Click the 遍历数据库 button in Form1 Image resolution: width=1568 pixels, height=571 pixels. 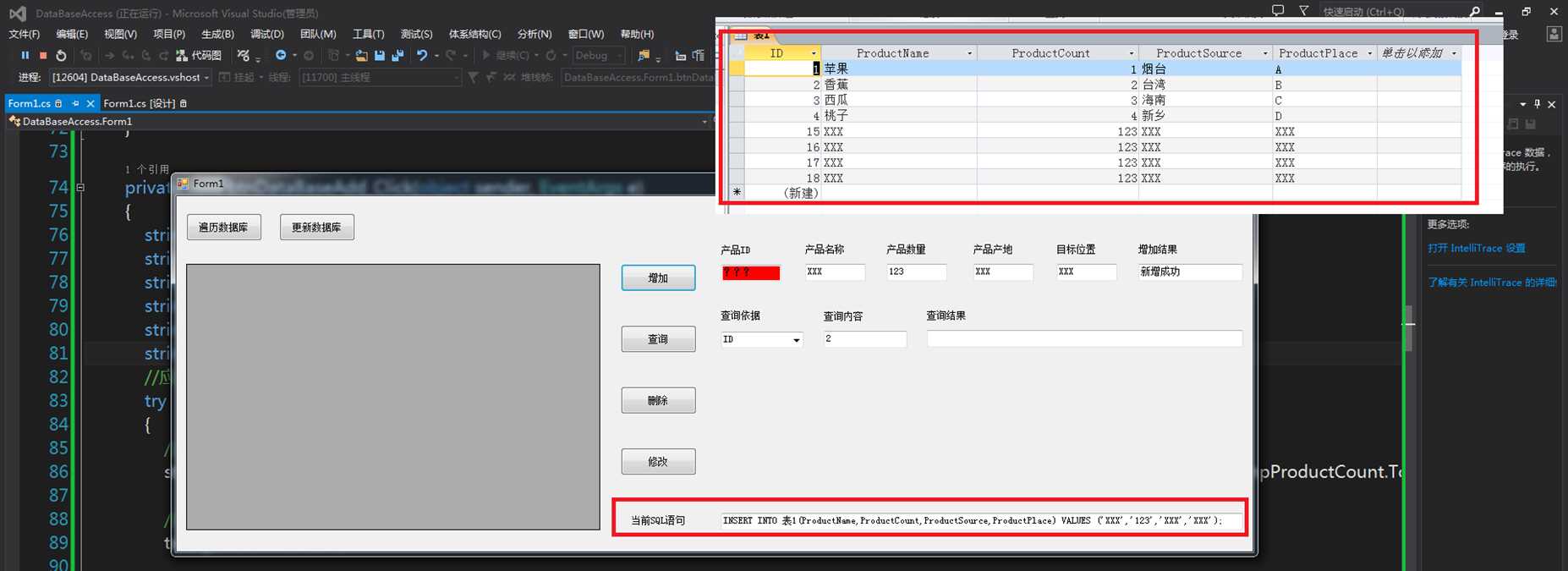[x=223, y=227]
